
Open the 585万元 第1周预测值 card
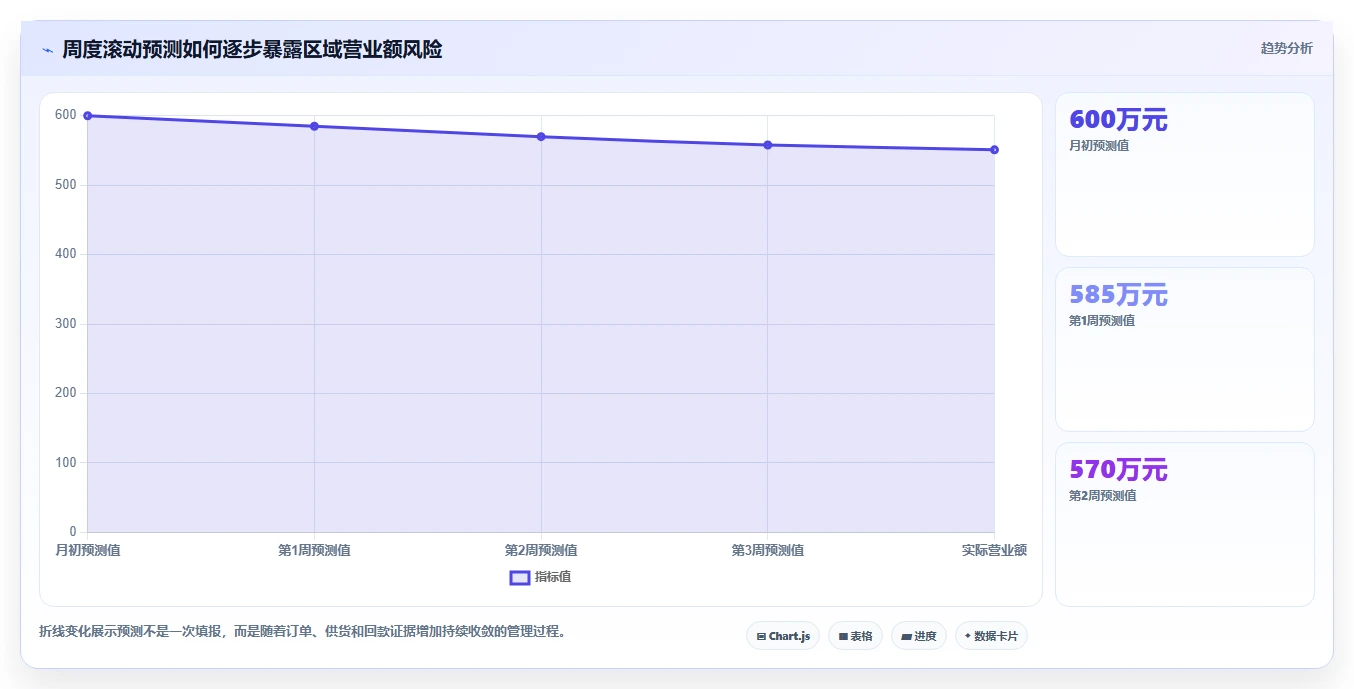pos(1185,350)
